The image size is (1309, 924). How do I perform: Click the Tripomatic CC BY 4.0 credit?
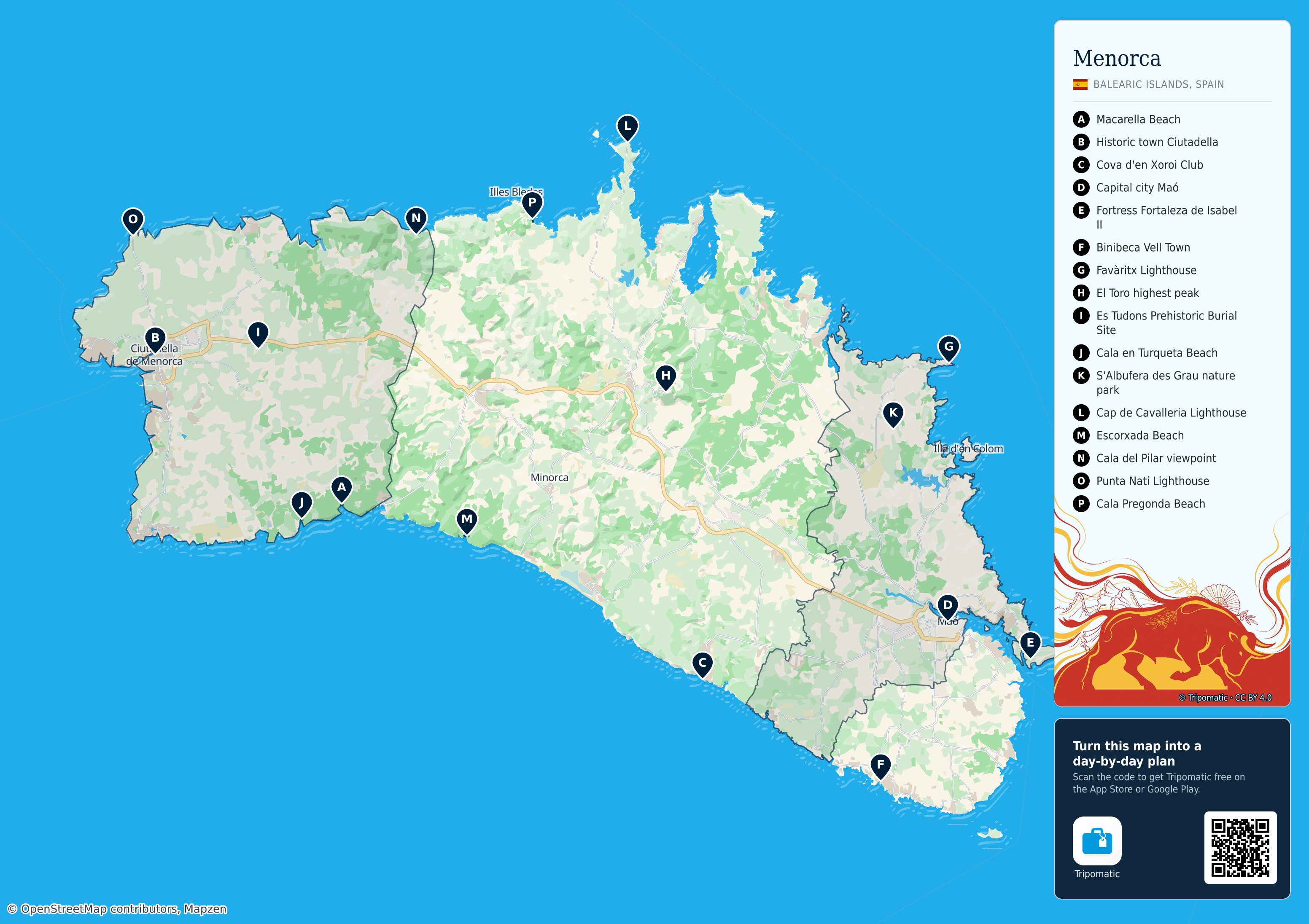[1225, 698]
